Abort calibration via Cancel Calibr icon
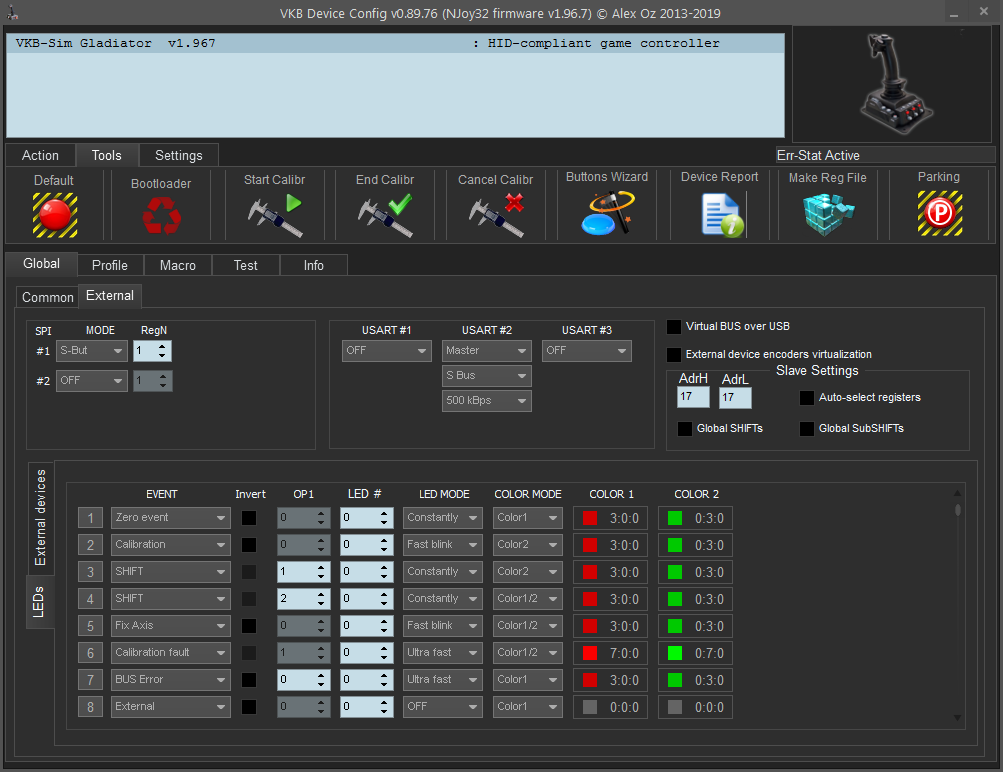This screenshot has width=1003, height=772. click(x=496, y=214)
